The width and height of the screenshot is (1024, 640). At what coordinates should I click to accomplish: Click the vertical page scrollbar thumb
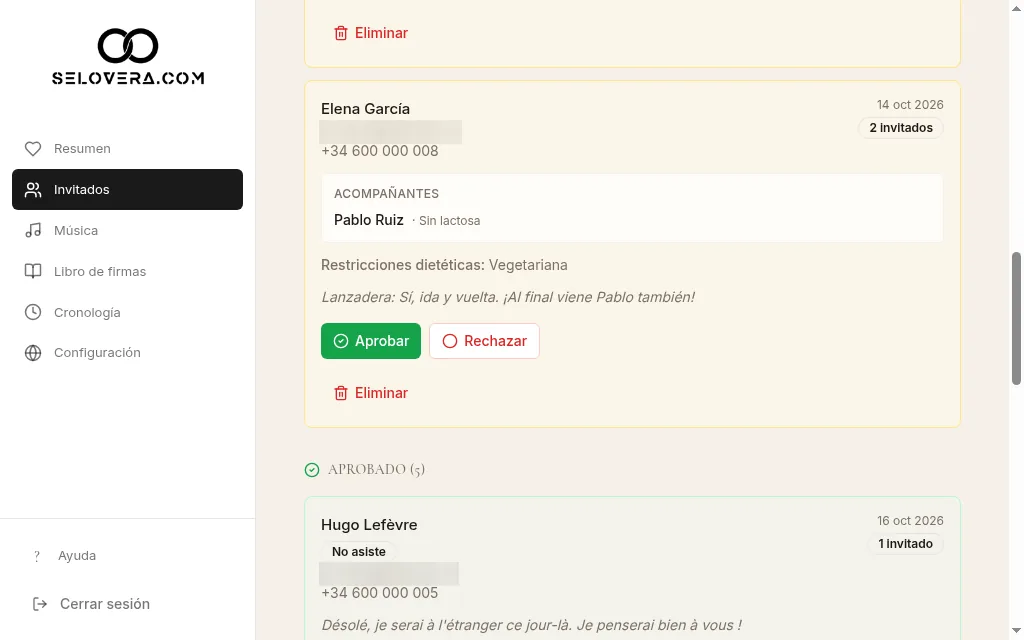click(x=1016, y=318)
